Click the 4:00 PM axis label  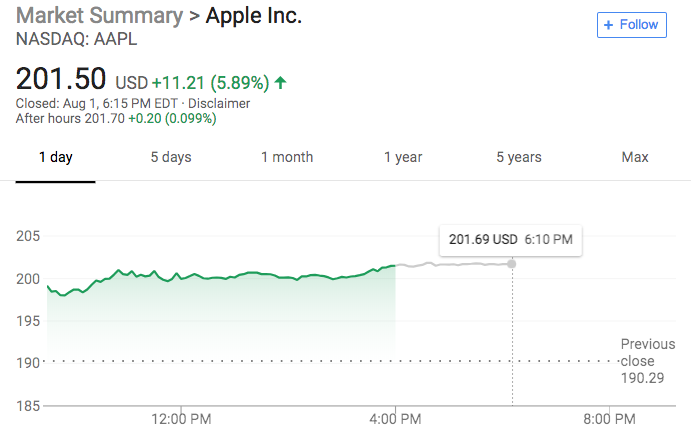(x=395, y=417)
